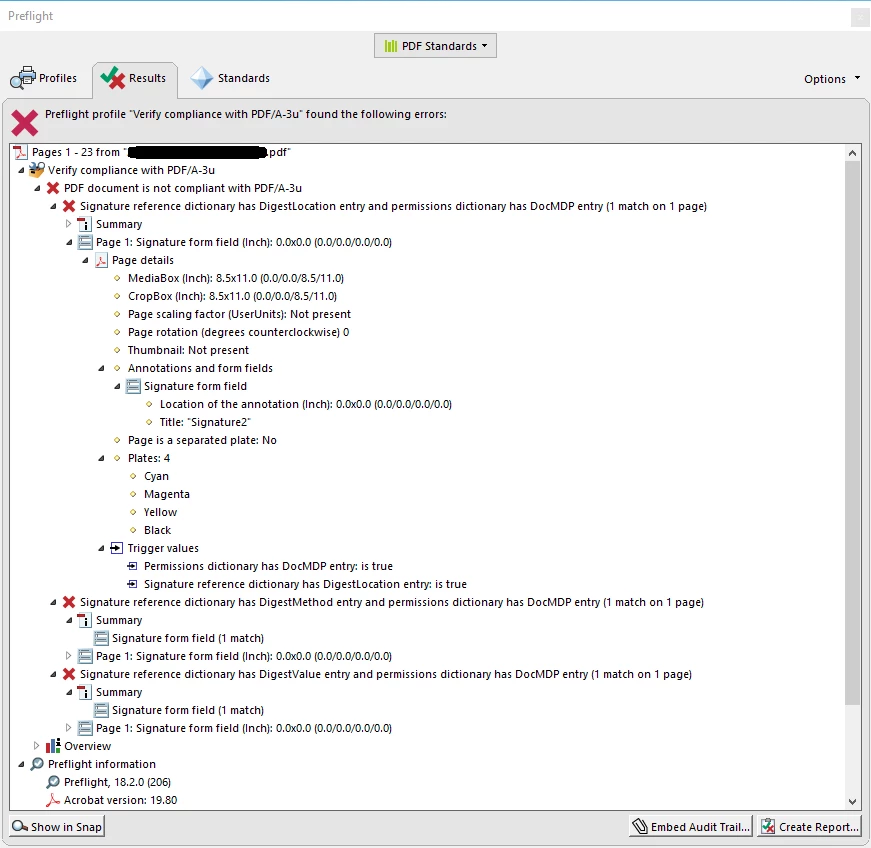
Task: Click the vertical scrollbar thumb
Action: (x=852, y=433)
